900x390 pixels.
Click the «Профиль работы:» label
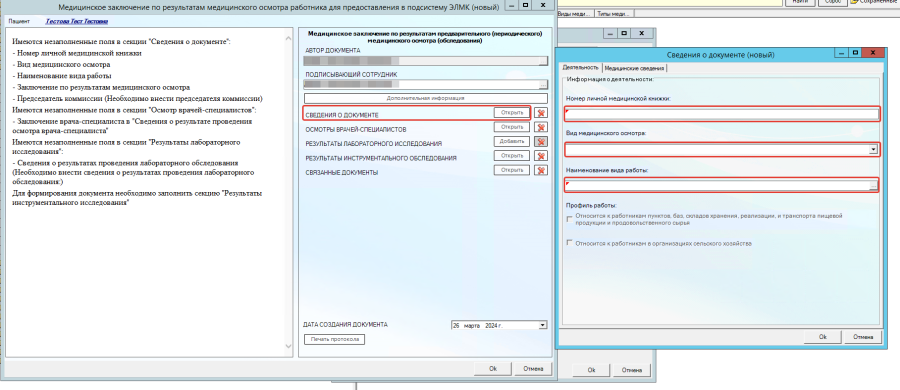click(x=591, y=206)
